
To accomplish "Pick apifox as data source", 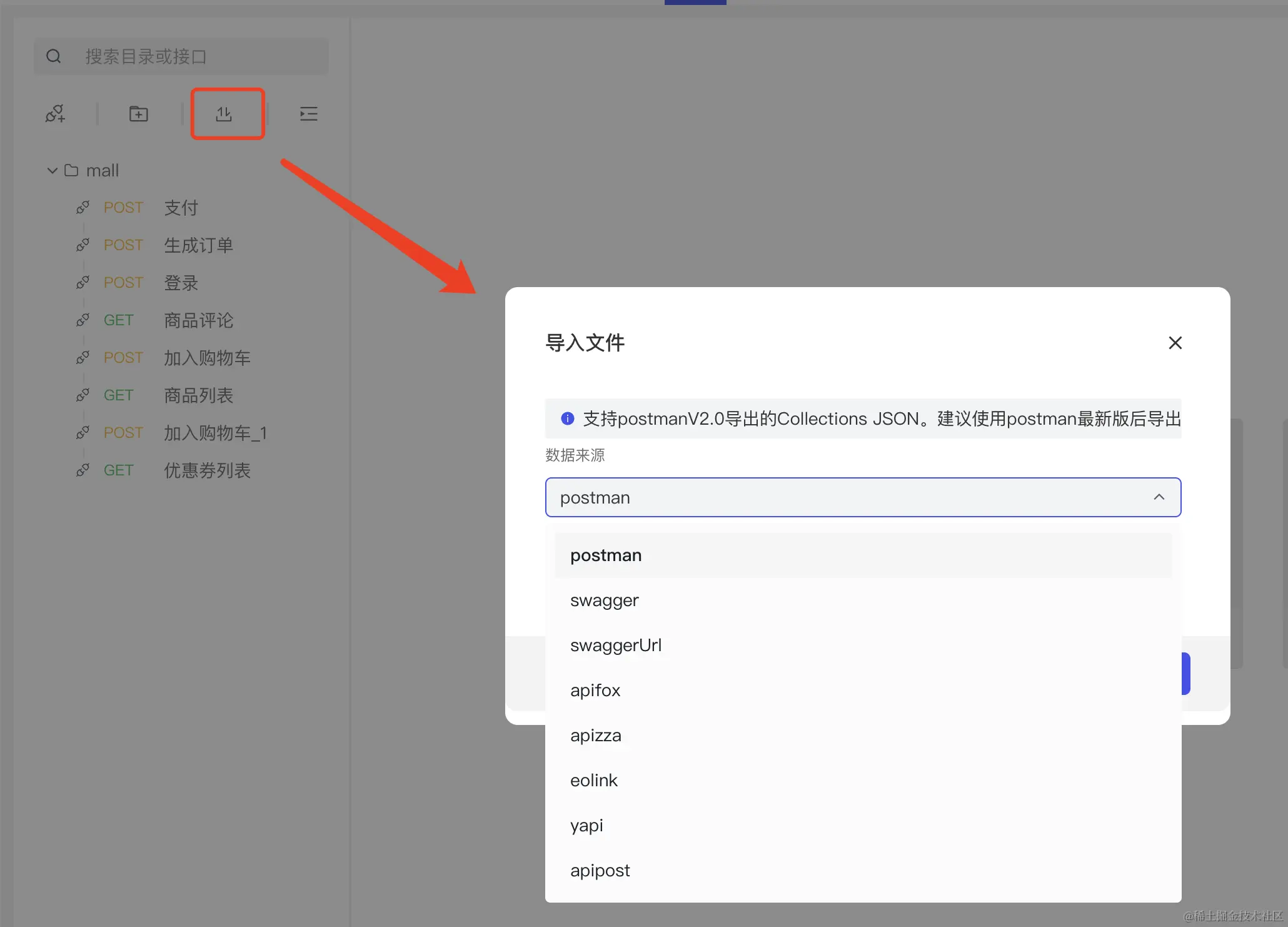I will tap(595, 691).
